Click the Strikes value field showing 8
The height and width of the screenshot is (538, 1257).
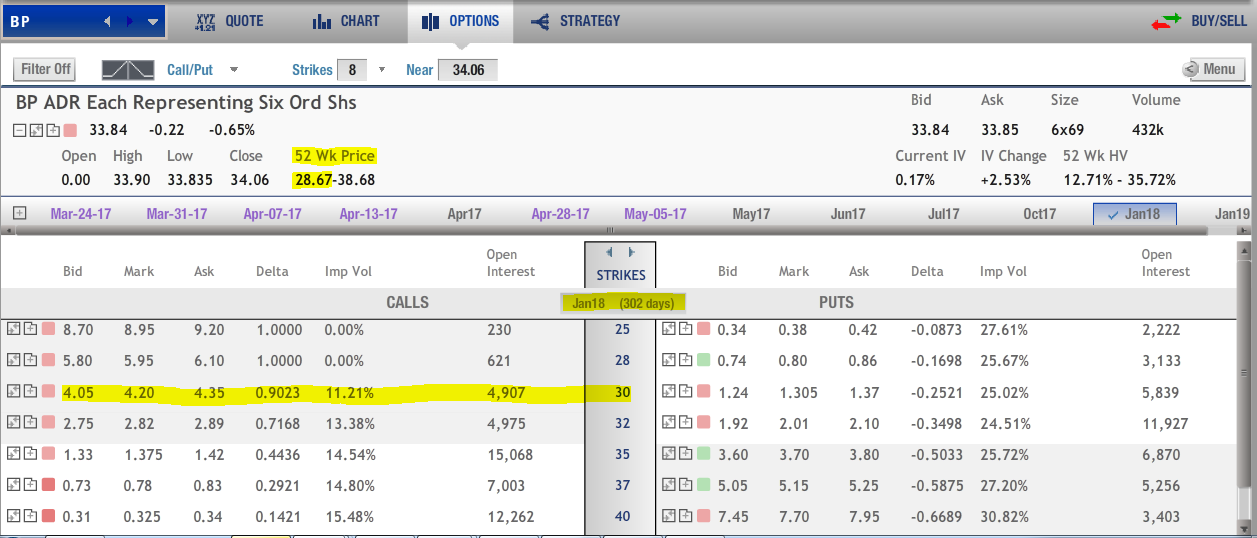click(351, 70)
